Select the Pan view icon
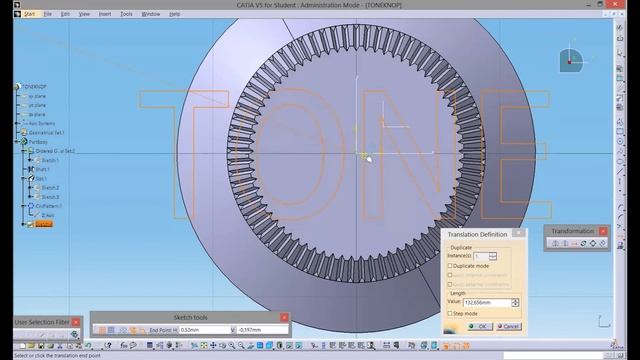This screenshot has height=360, width=640. coord(213,345)
